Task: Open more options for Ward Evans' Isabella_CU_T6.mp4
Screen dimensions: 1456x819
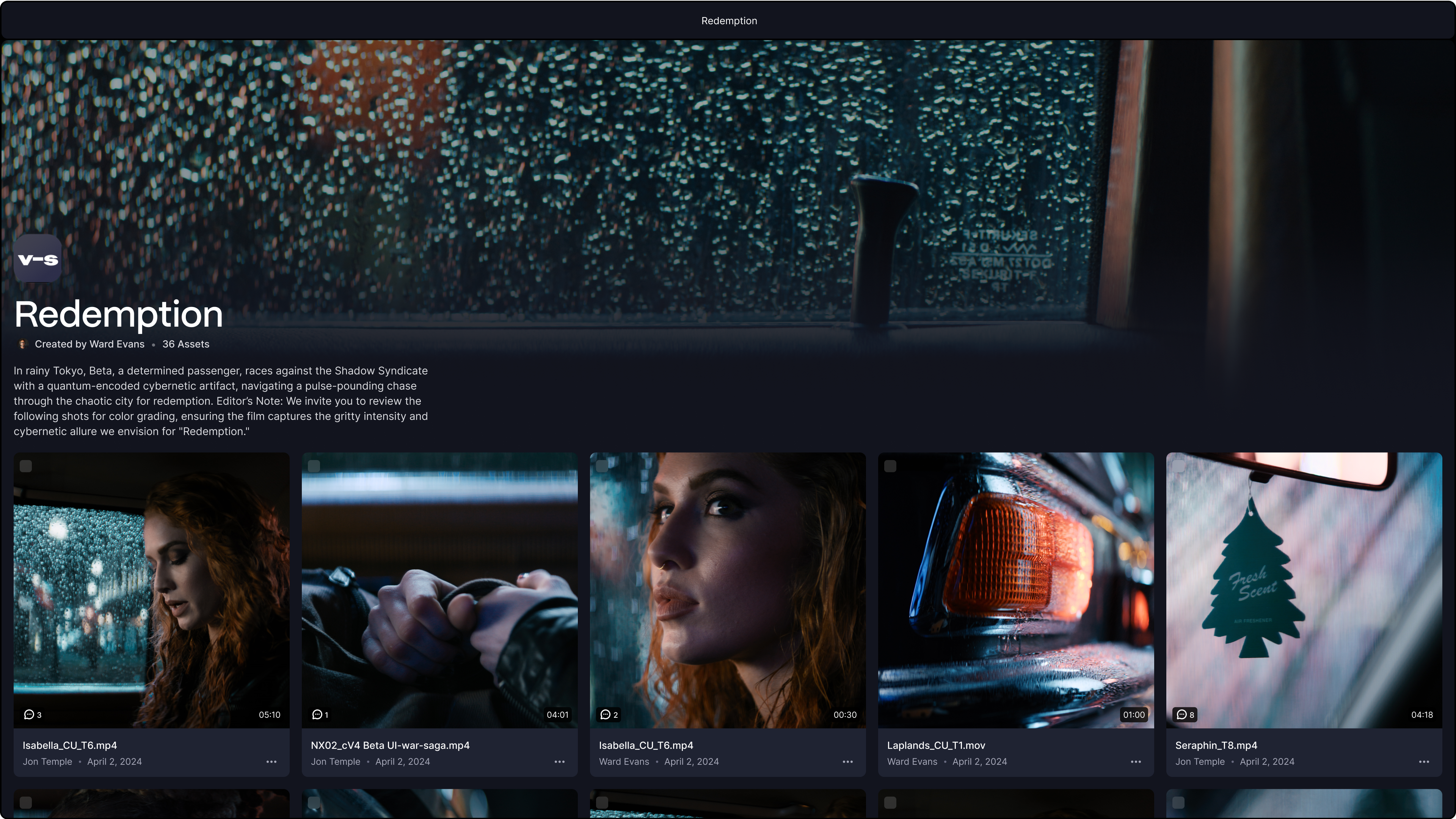Action: [x=848, y=761]
